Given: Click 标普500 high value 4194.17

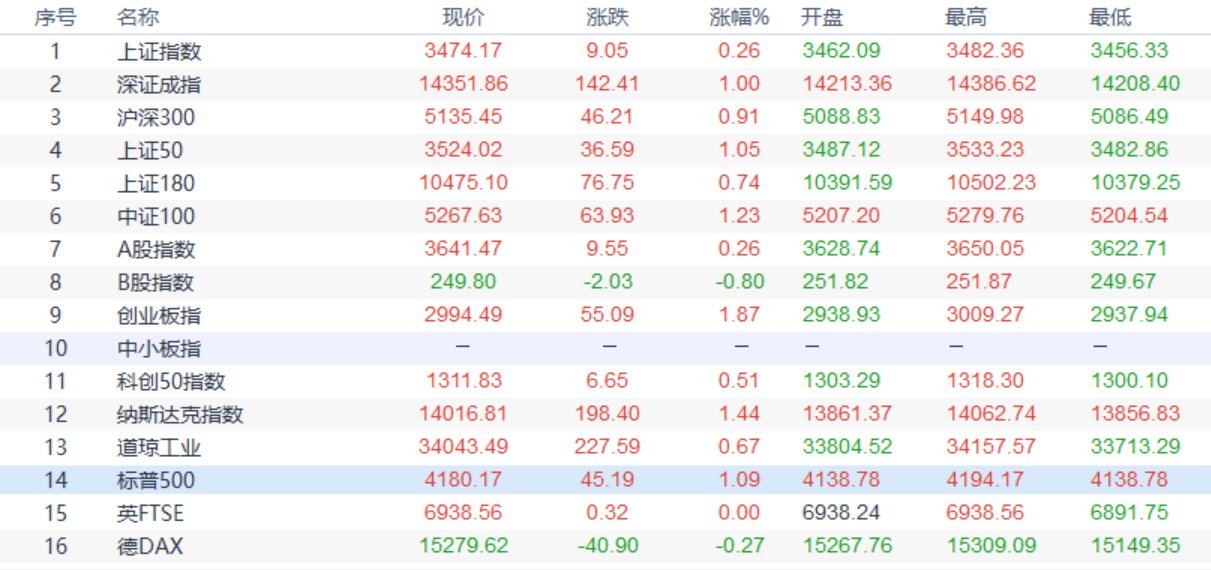Looking at the screenshot, I should (985, 479).
